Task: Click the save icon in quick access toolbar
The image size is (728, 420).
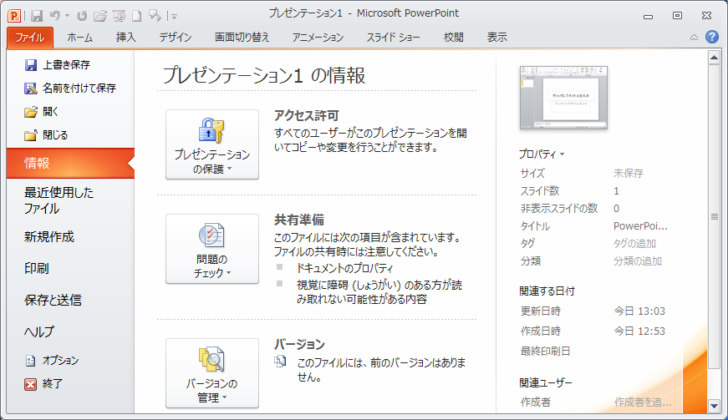Action: pos(37,16)
